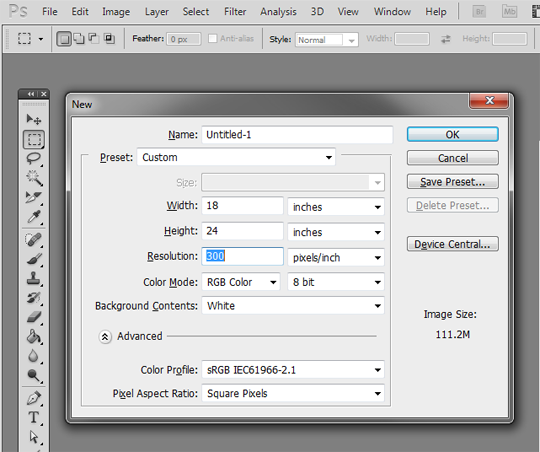Open Pixel Aspect Ratio dropdown
This screenshot has width=540, height=452.
pyautogui.click(x=293, y=393)
